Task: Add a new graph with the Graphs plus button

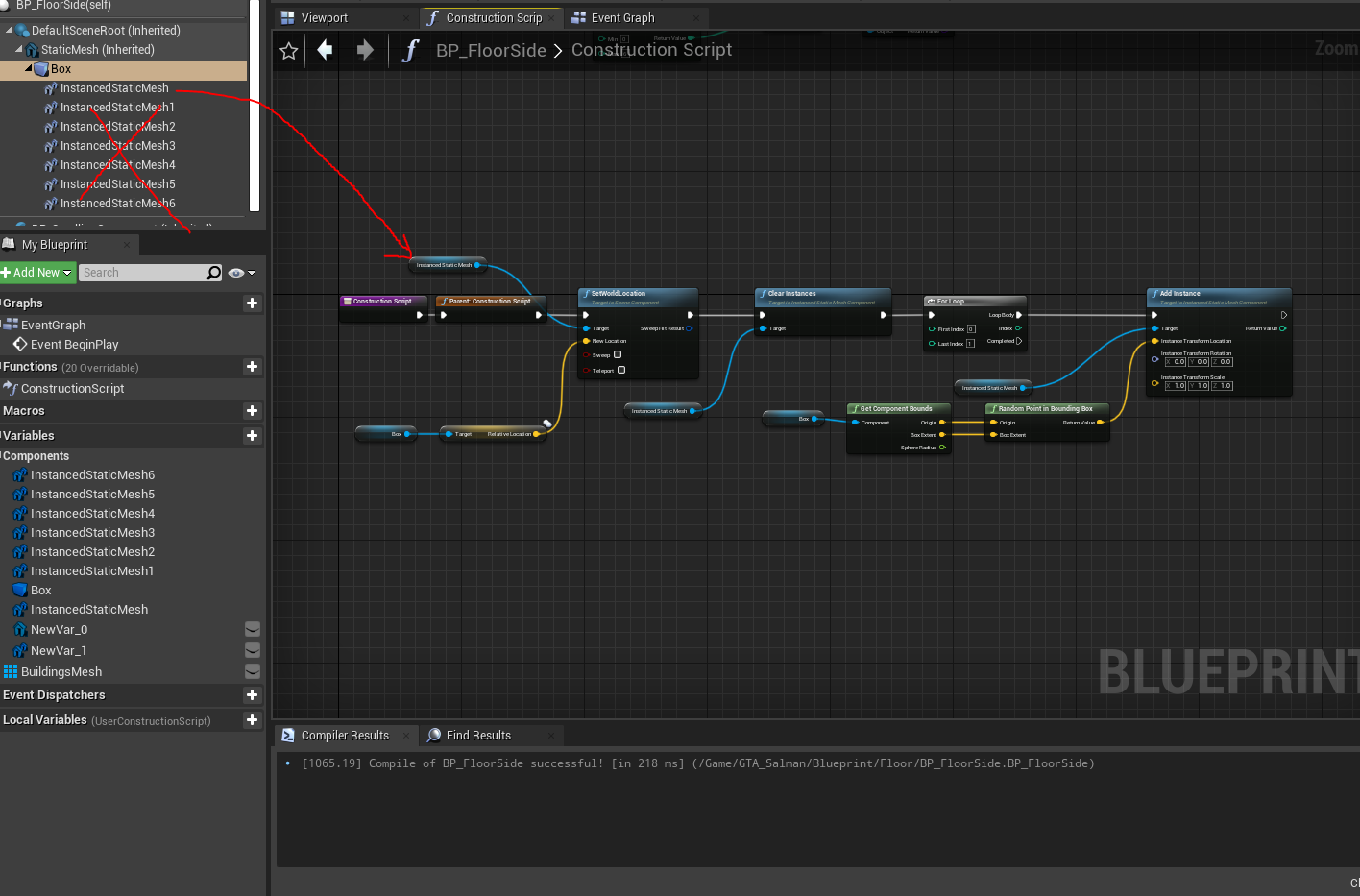Action: click(x=252, y=303)
